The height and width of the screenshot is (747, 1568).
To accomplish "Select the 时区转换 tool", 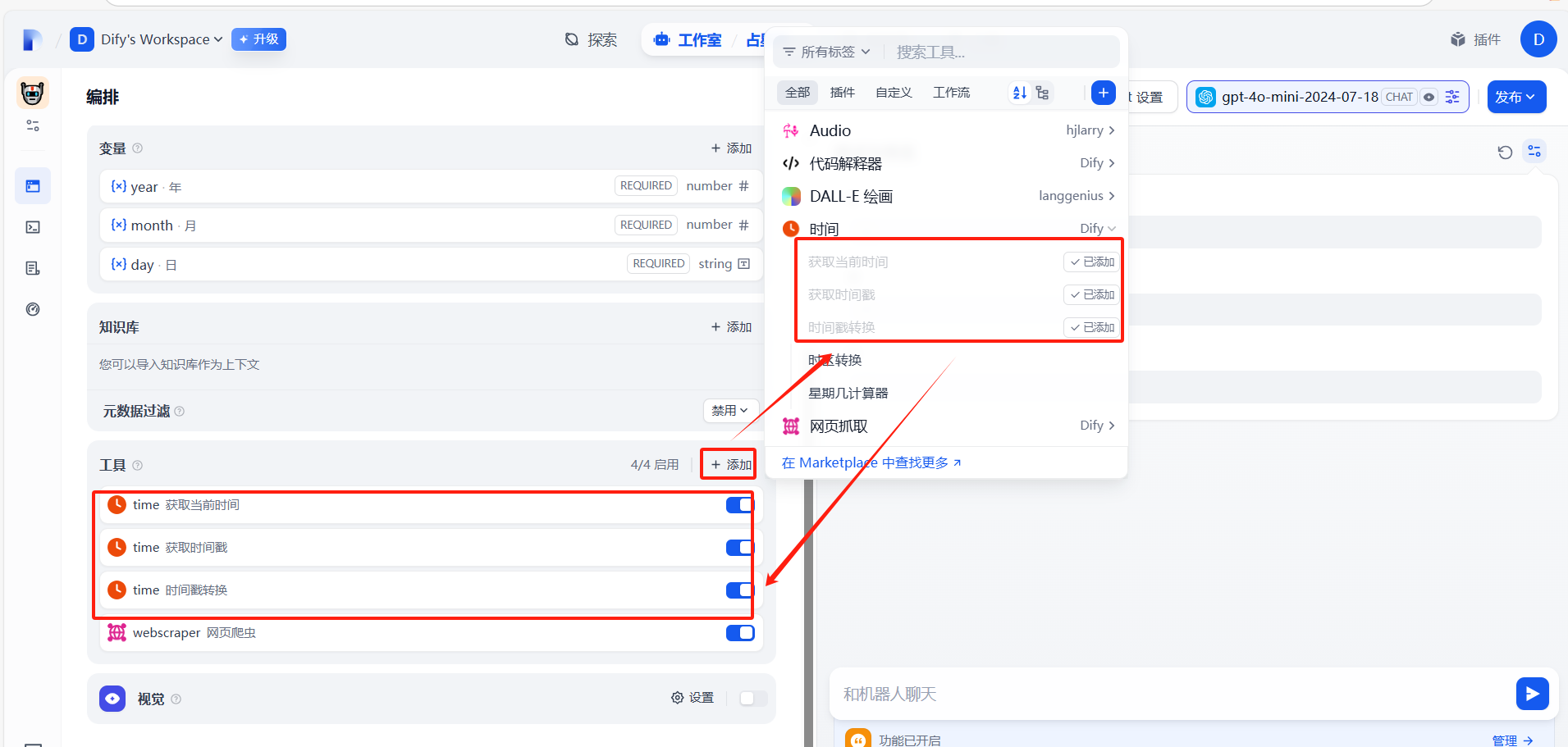I will click(x=835, y=360).
